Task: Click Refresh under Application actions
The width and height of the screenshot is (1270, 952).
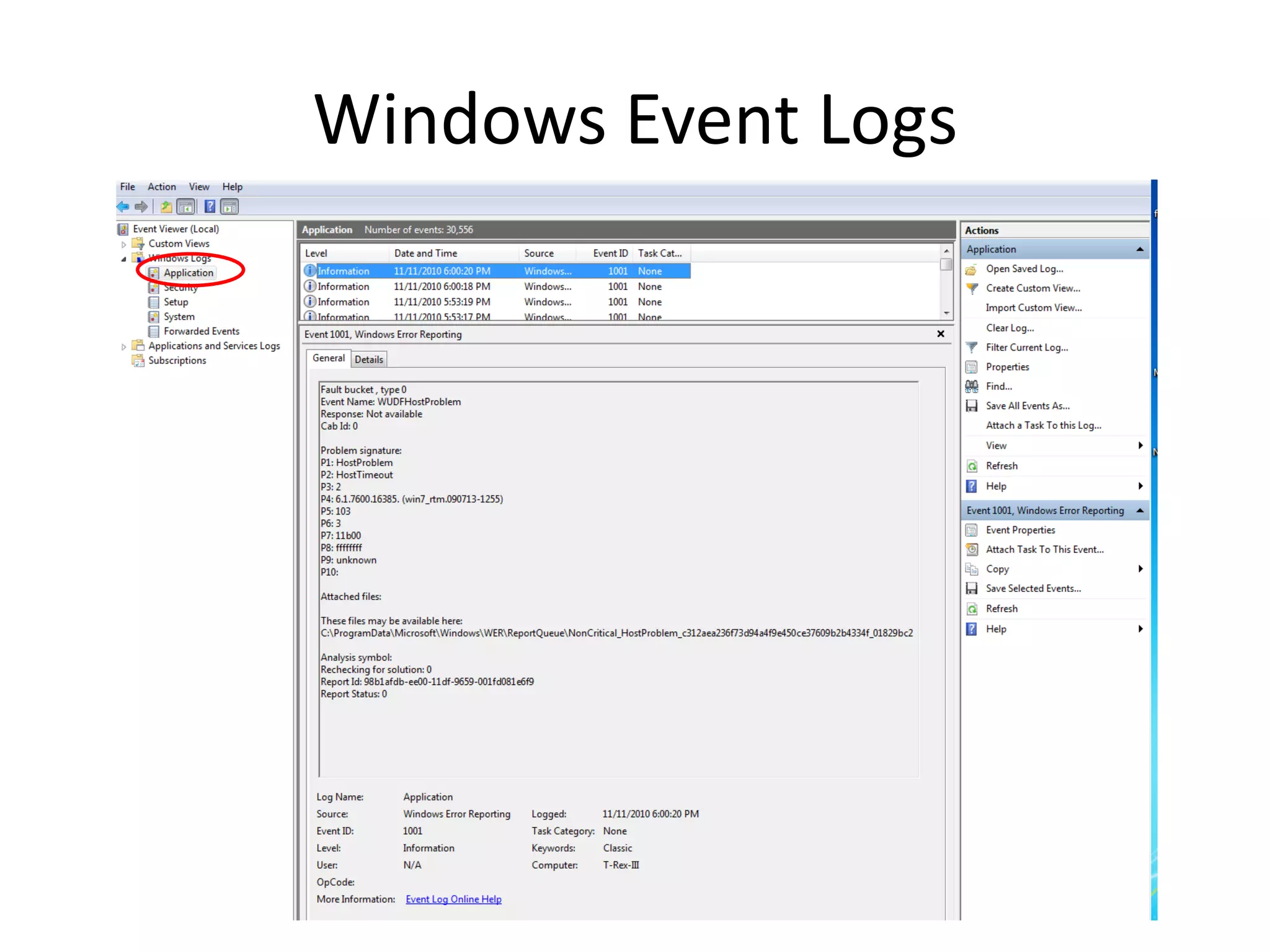Action: [x=1001, y=466]
